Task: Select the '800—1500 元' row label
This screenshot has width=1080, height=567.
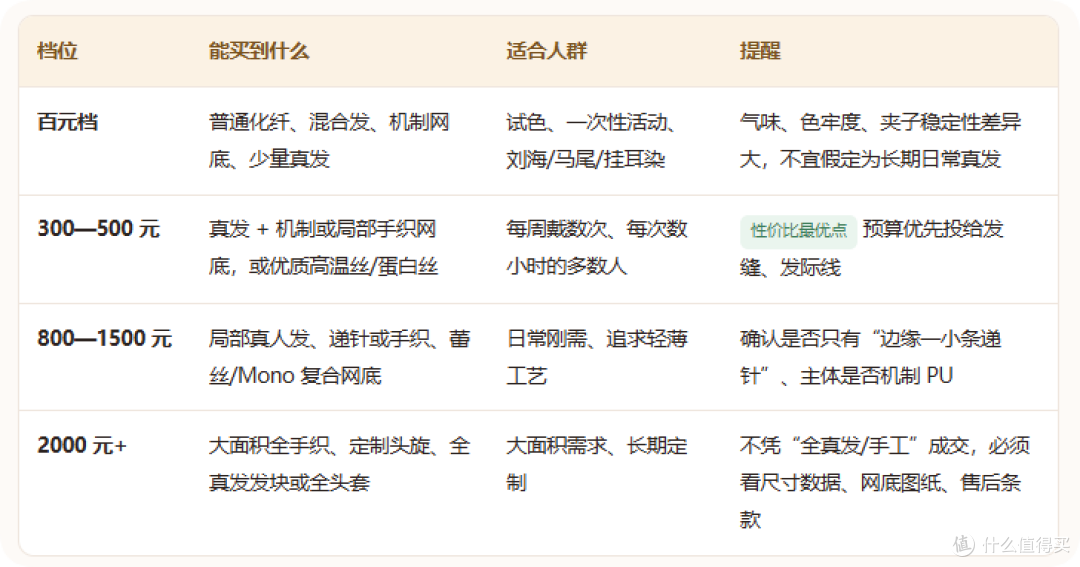Action: tap(104, 338)
